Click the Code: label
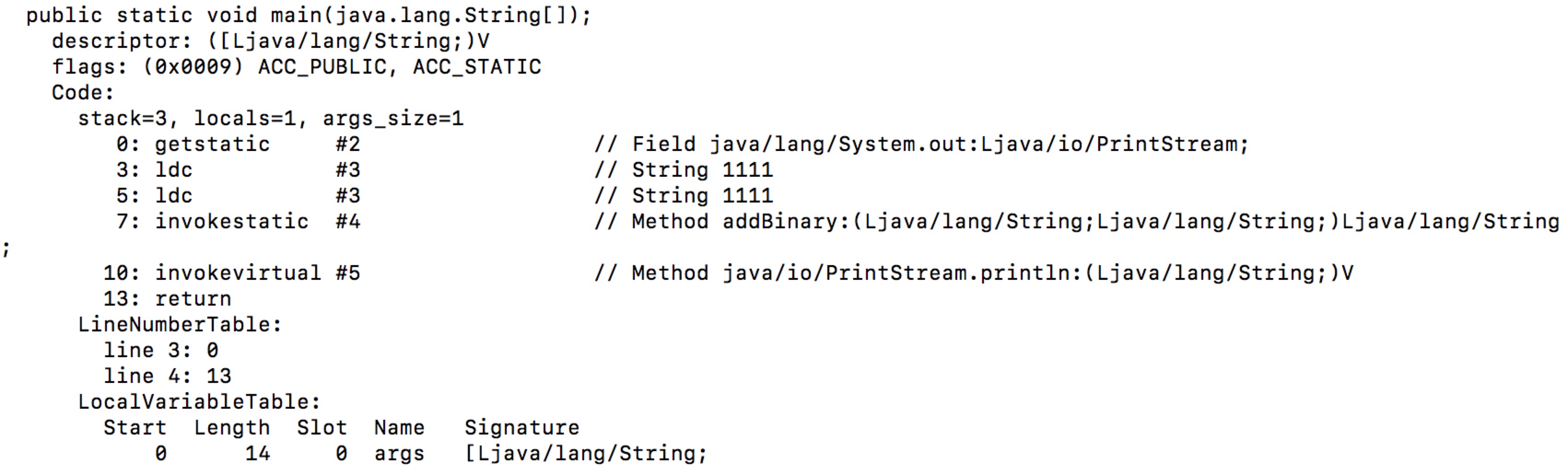 point(83,93)
